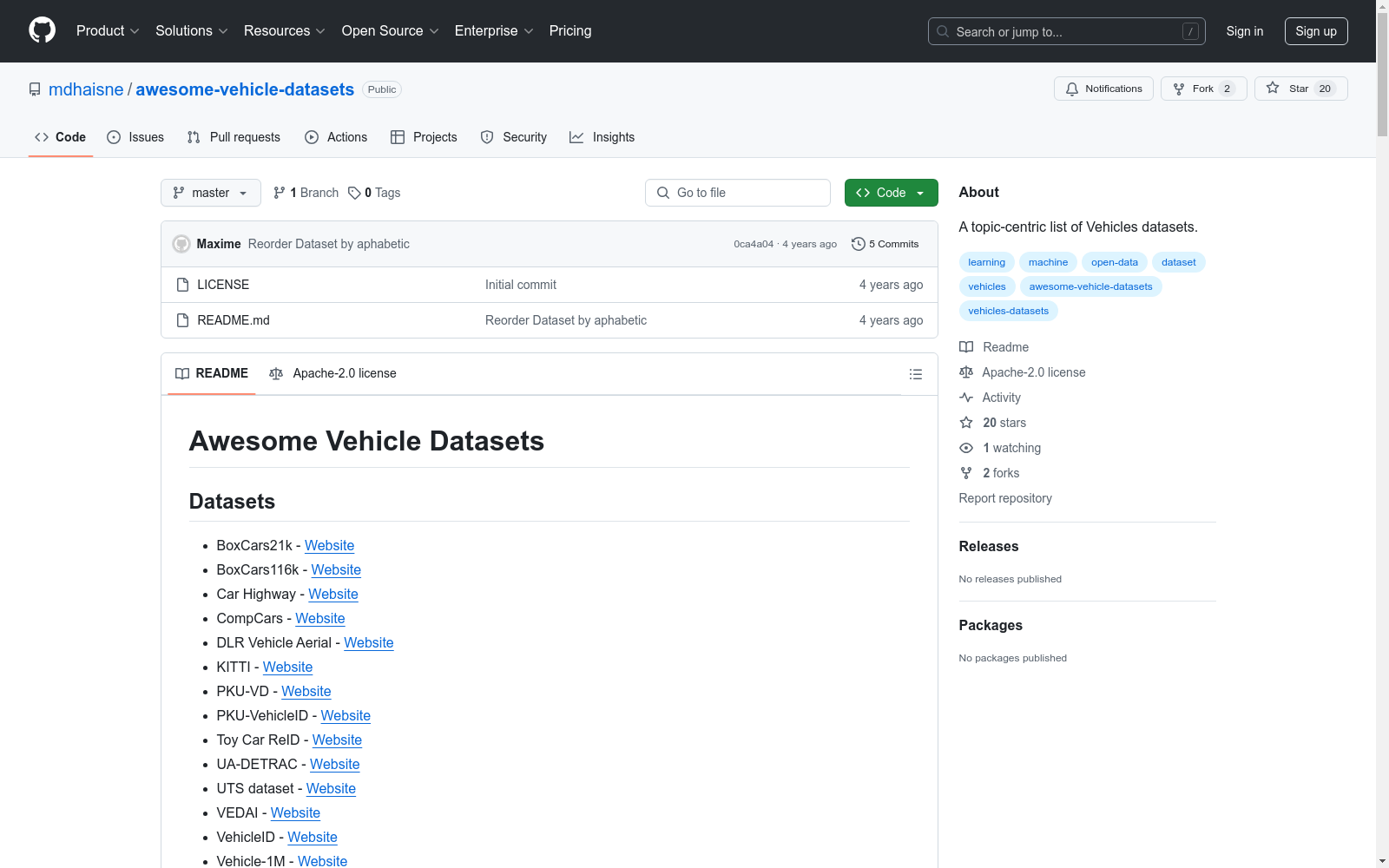The height and width of the screenshot is (868, 1389).
Task: Click the LICENSE file icon
Action: coord(182,285)
